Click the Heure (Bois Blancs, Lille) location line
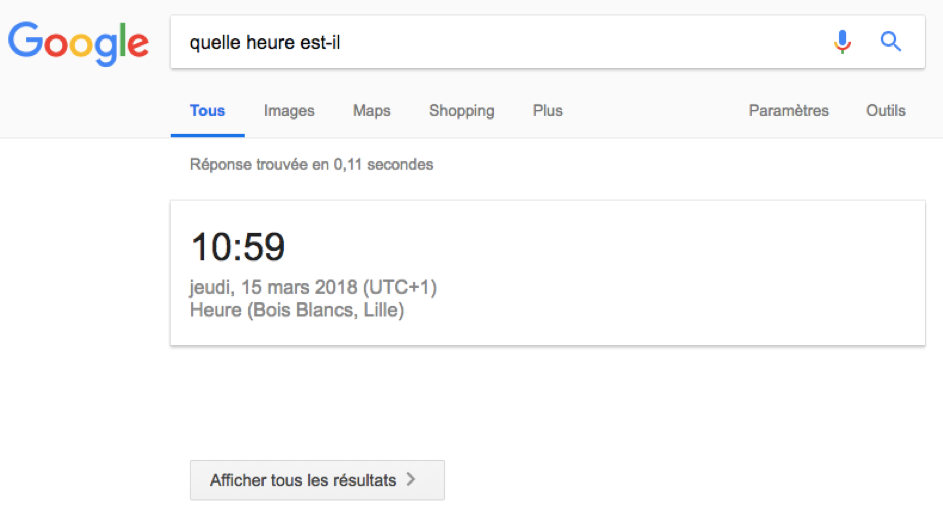 point(297,310)
